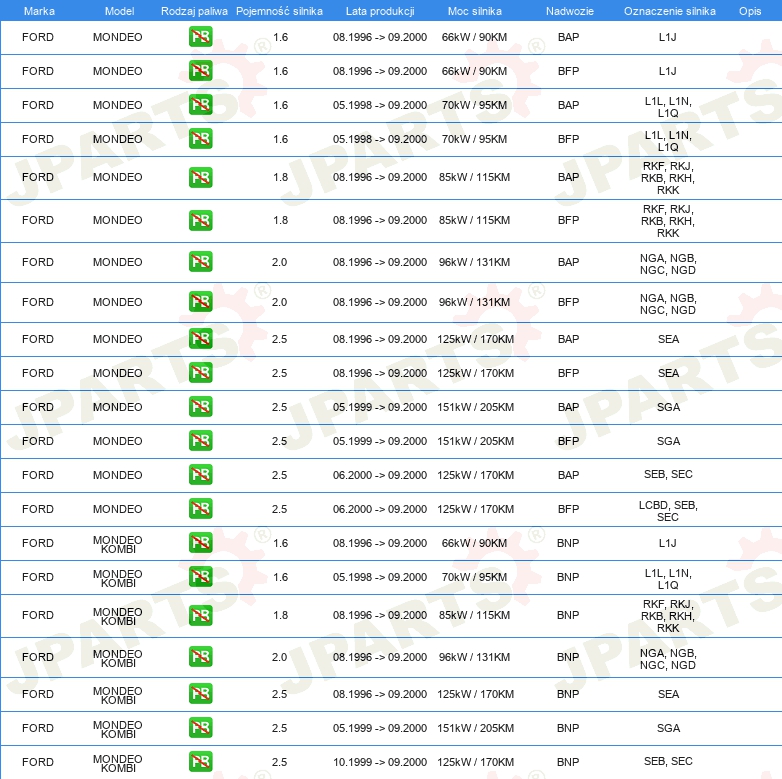782x779 pixels.
Task: Click SEA engine code in BAP row
Action: [x=668, y=339]
